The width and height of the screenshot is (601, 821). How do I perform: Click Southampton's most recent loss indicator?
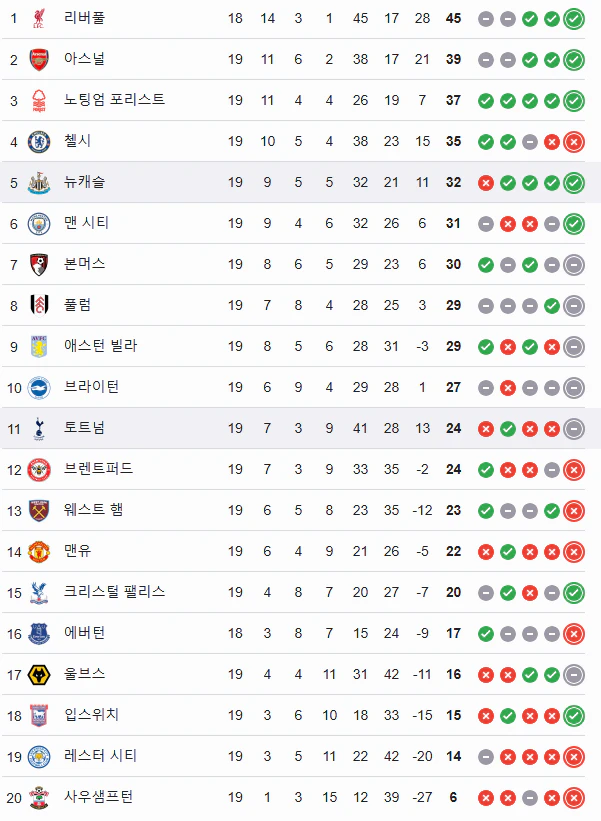[574, 798]
